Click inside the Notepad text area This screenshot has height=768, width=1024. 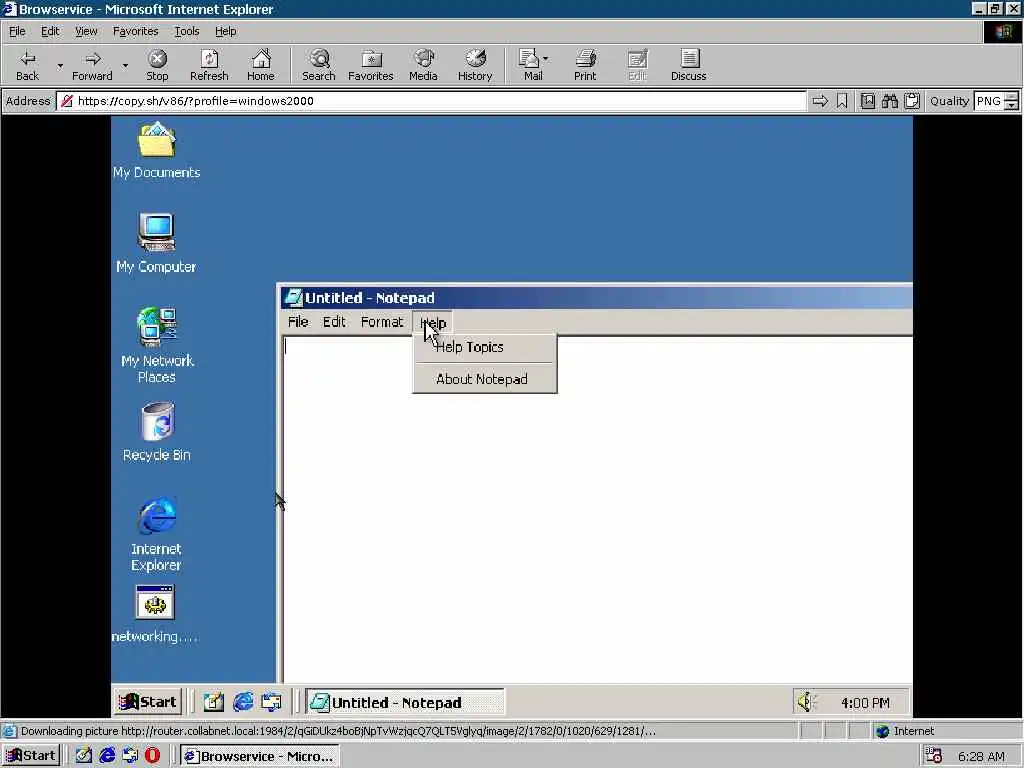click(x=597, y=509)
